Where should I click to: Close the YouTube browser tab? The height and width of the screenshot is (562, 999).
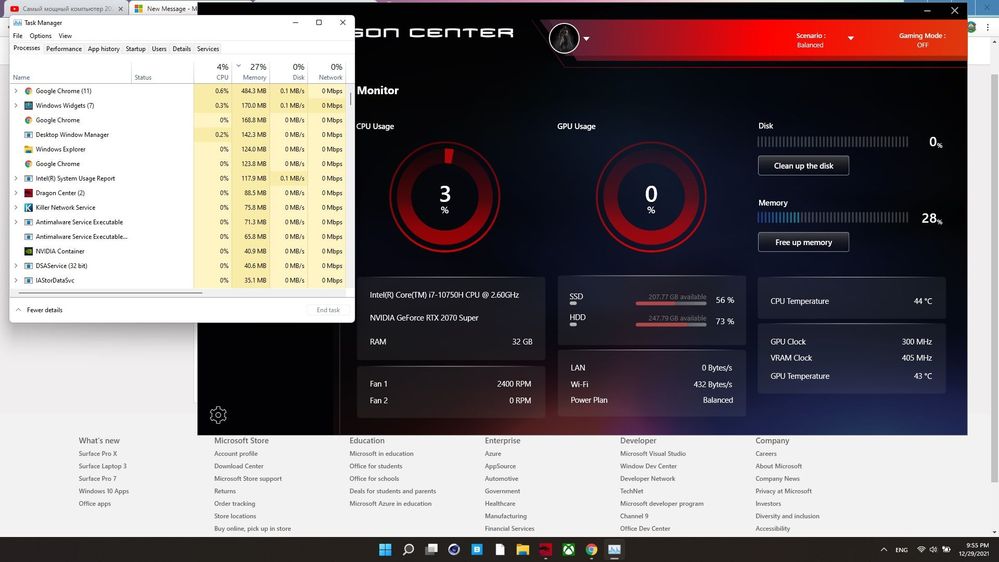click(120, 9)
